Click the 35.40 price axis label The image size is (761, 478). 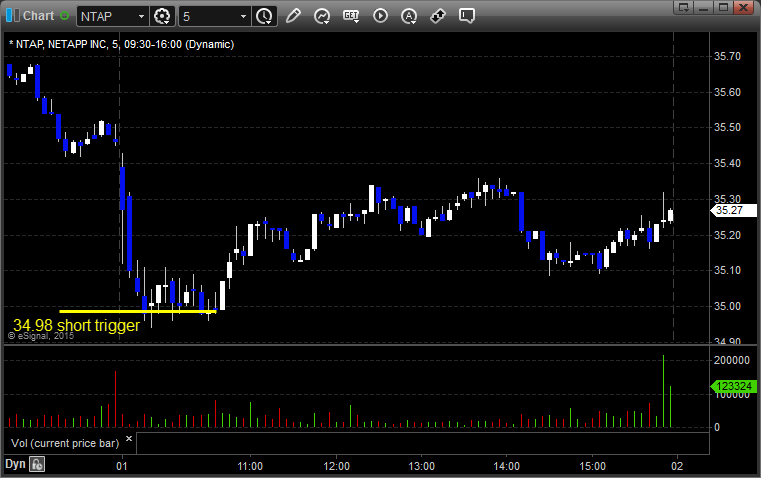point(727,164)
